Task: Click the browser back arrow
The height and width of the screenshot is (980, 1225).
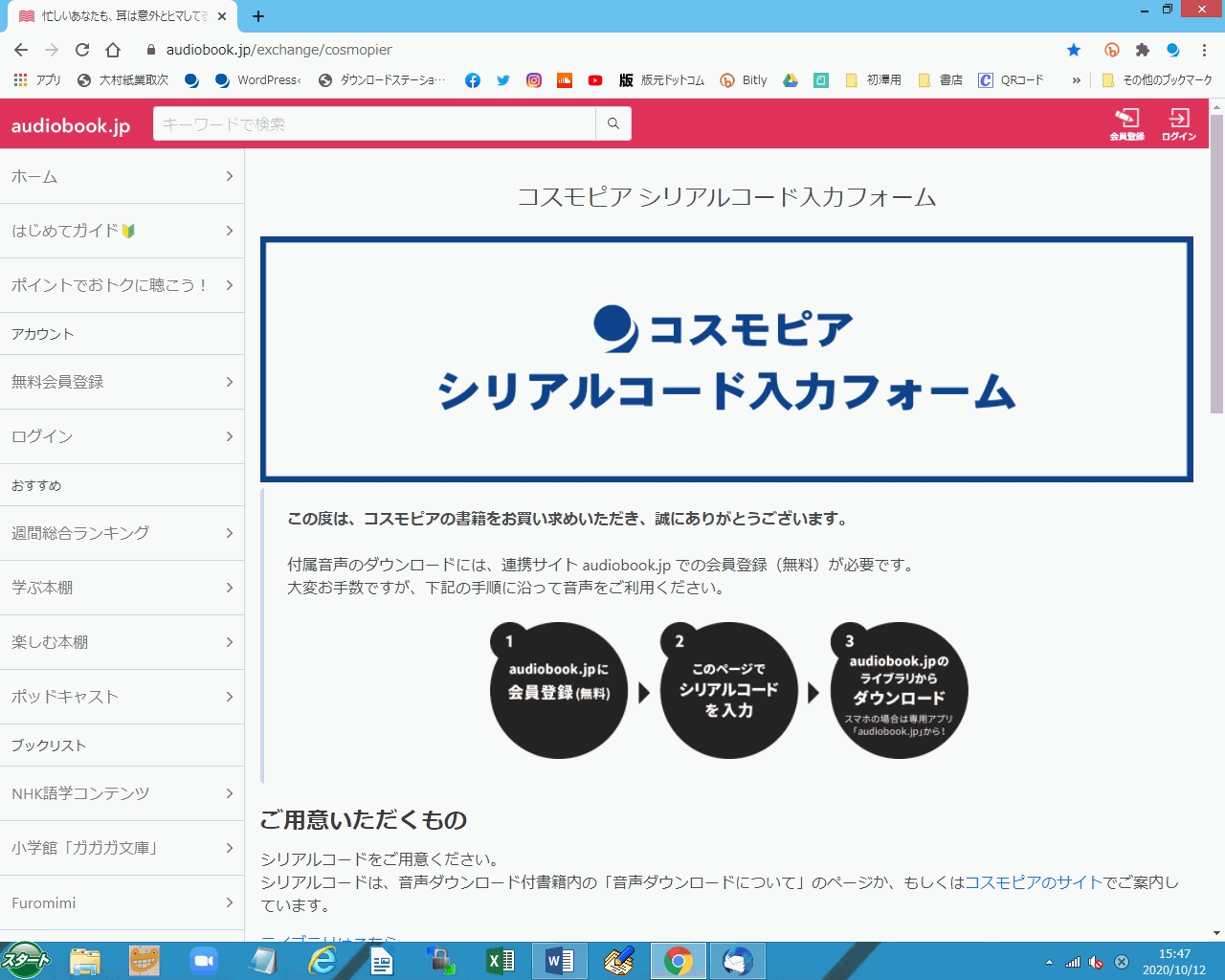Action: tap(21, 50)
